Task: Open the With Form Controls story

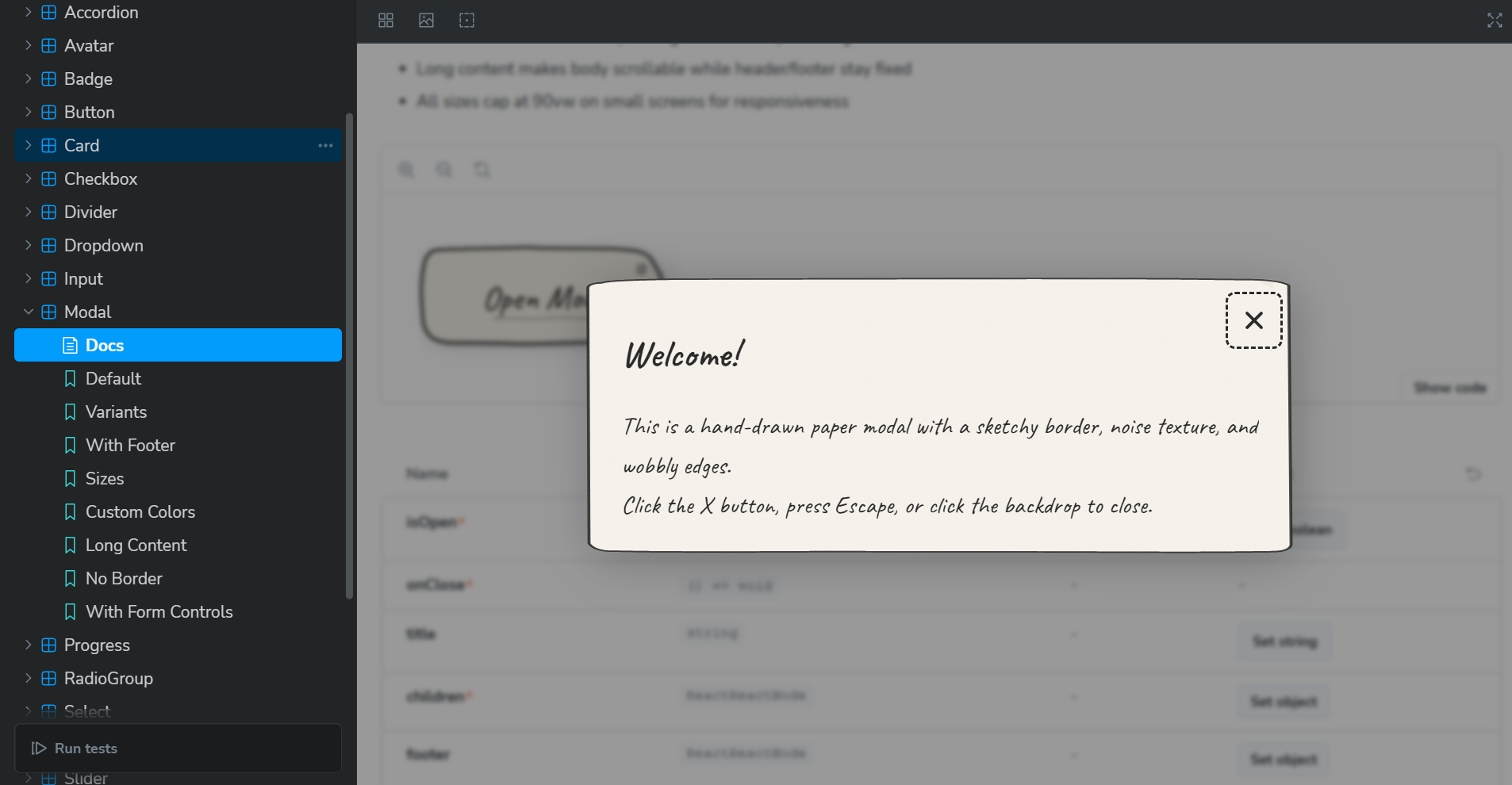Action: pos(178,611)
